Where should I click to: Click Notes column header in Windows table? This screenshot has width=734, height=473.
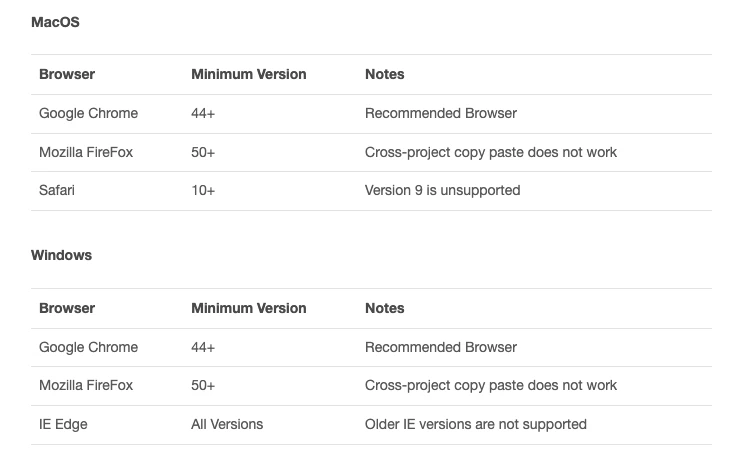[x=384, y=308]
